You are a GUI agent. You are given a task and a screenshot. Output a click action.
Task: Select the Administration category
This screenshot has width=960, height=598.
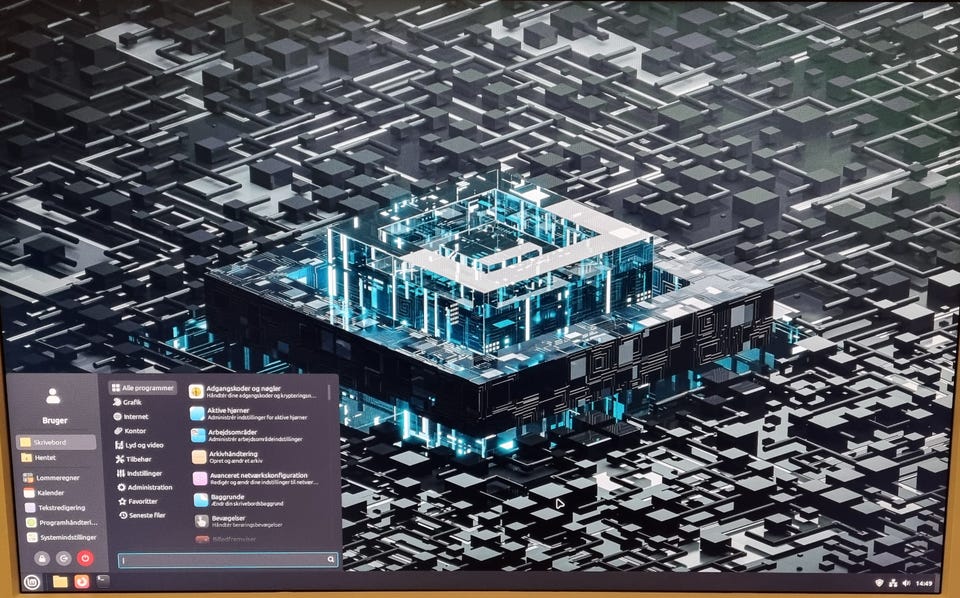coord(145,487)
